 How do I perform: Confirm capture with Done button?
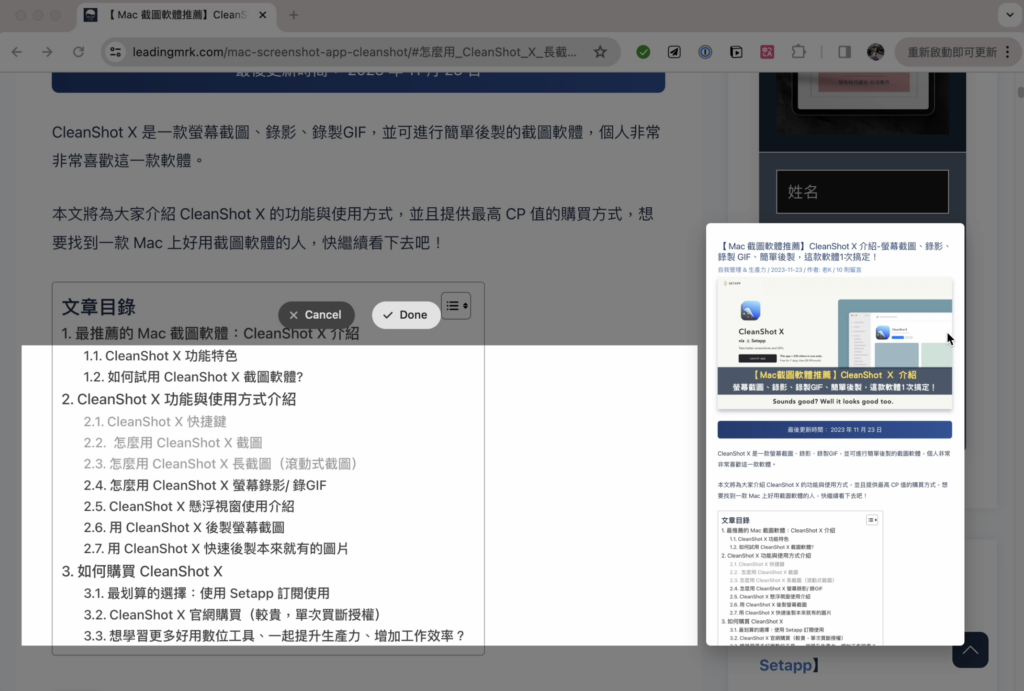(x=406, y=315)
